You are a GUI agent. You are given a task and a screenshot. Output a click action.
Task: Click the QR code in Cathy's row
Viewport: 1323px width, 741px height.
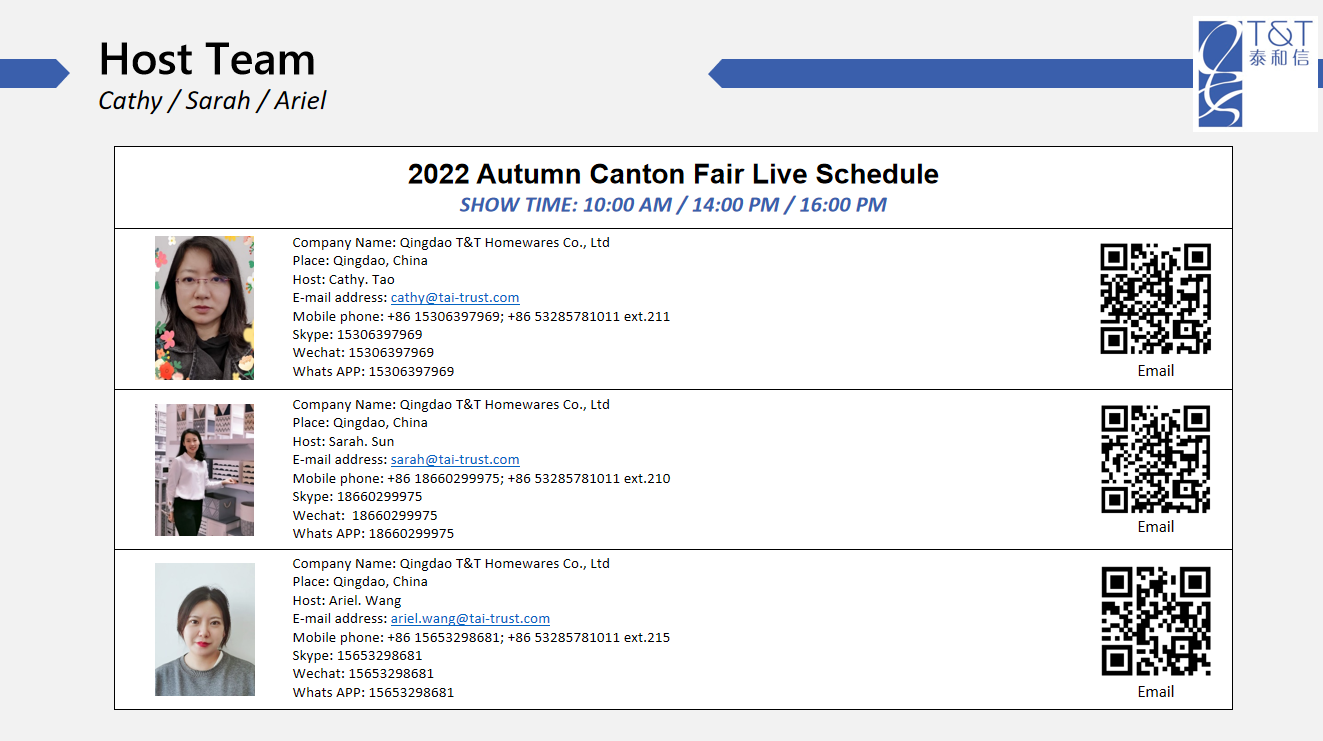1155,298
